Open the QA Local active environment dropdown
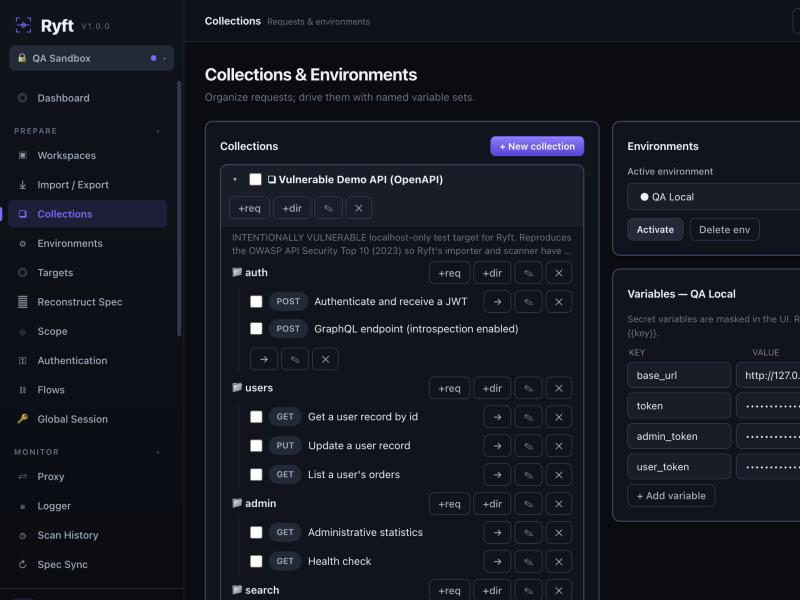The image size is (800, 600). pos(714,197)
